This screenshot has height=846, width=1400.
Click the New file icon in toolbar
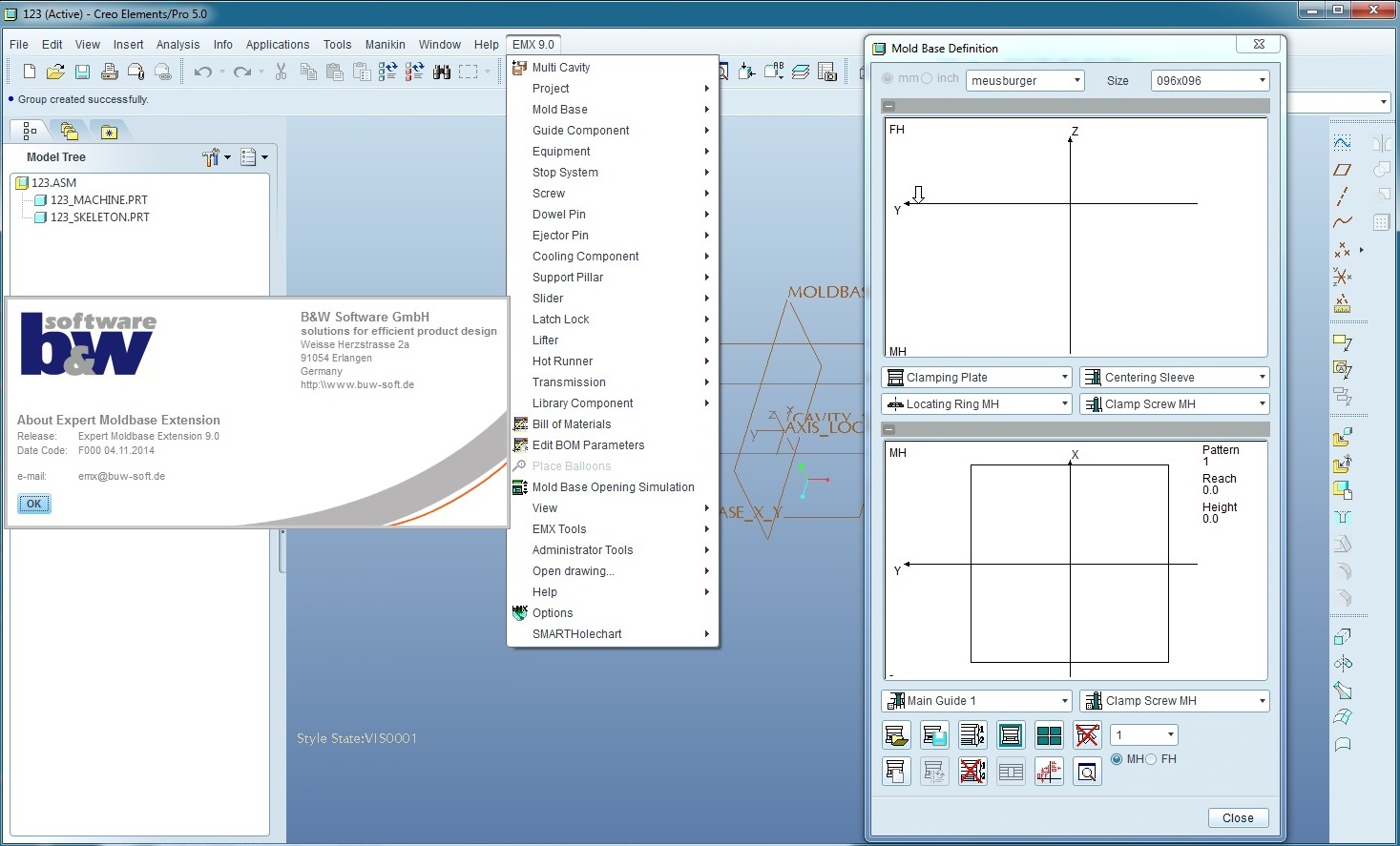29,72
